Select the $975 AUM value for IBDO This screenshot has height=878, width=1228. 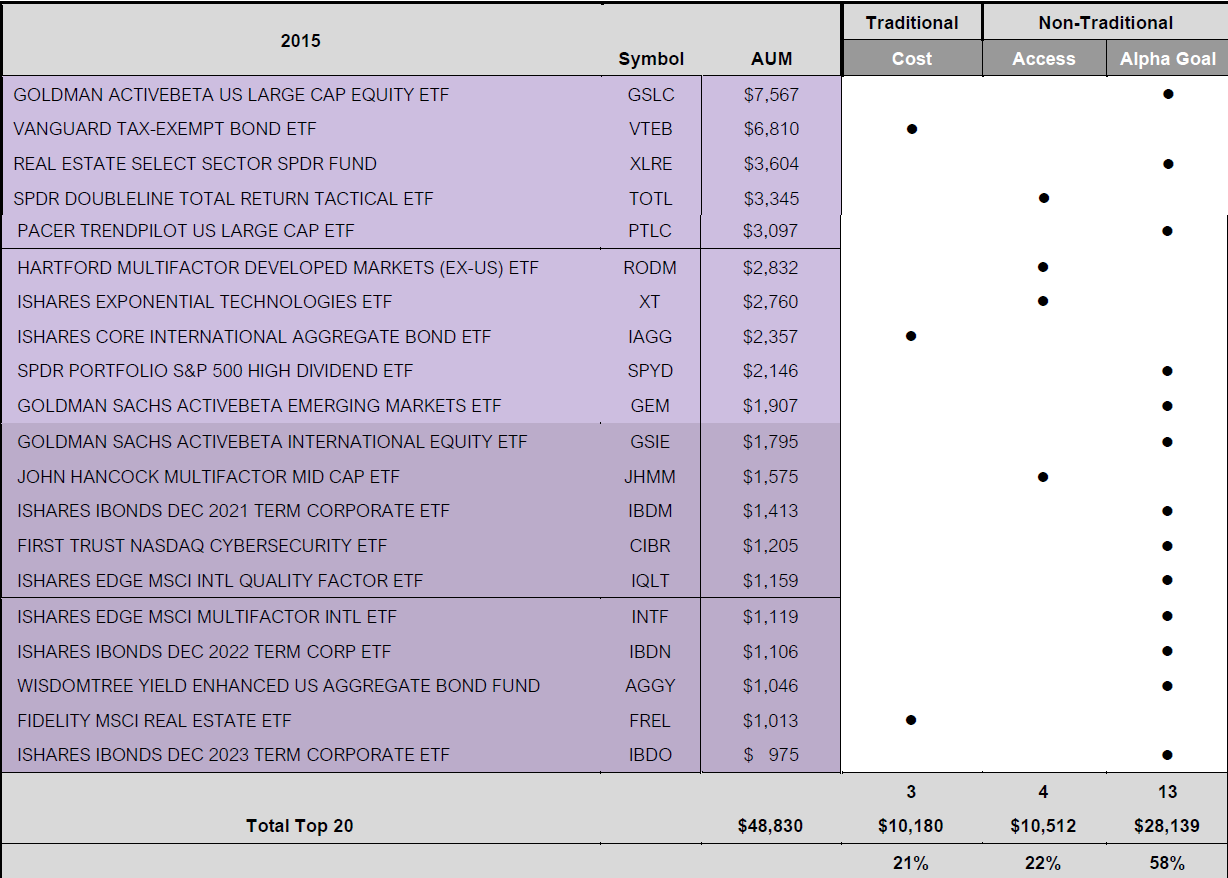770,755
